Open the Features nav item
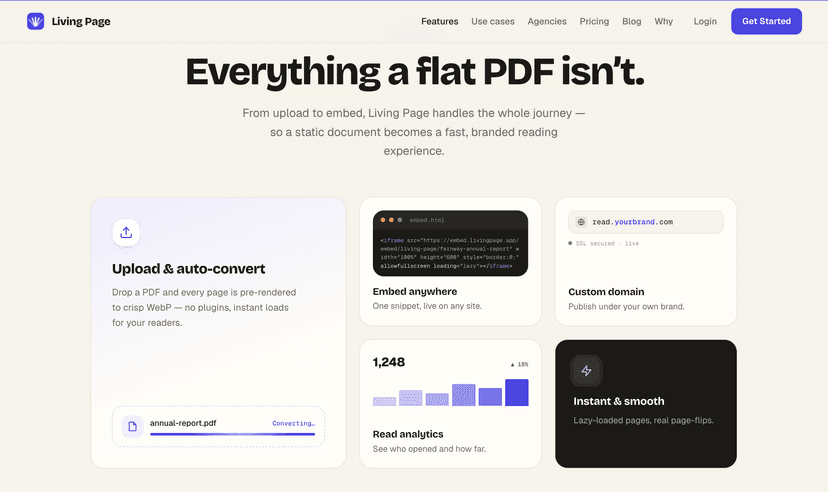This screenshot has width=828, height=492. point(439,21)
